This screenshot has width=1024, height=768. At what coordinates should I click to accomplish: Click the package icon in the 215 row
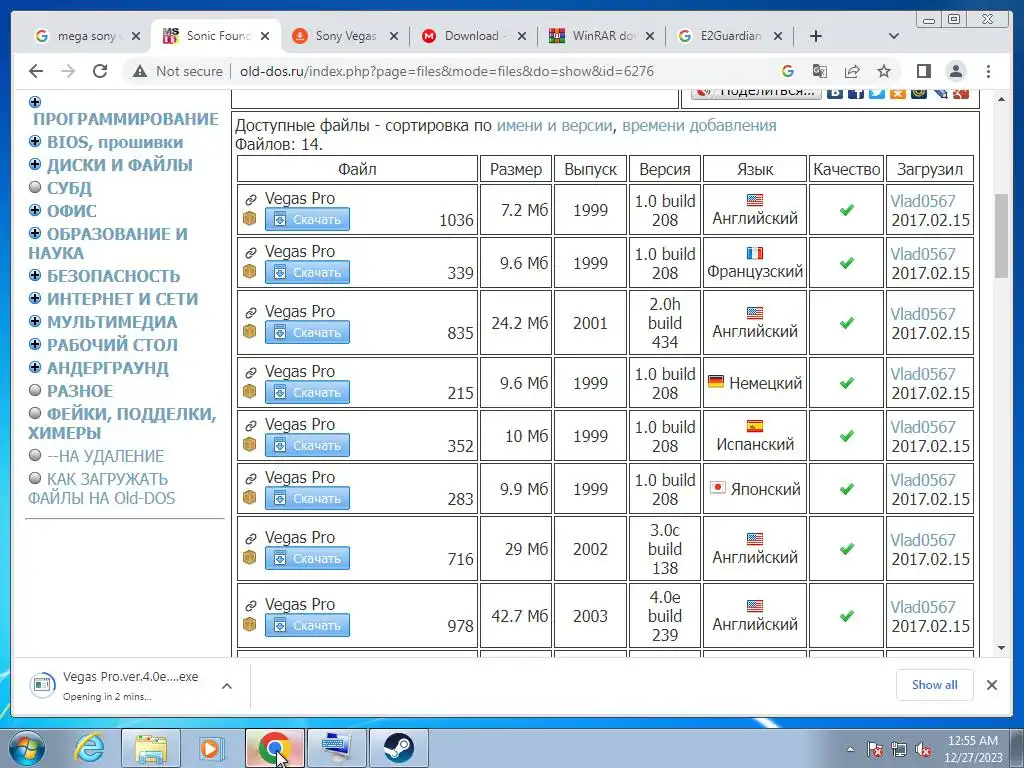(x=249, y=392)
